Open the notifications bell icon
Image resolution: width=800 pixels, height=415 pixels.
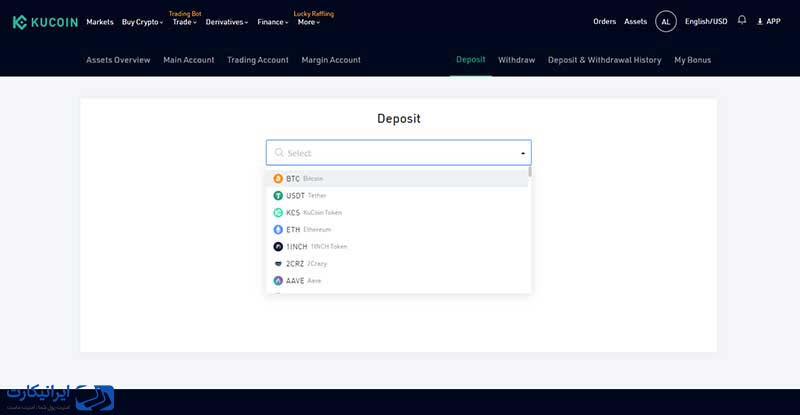tap(742, 20)
